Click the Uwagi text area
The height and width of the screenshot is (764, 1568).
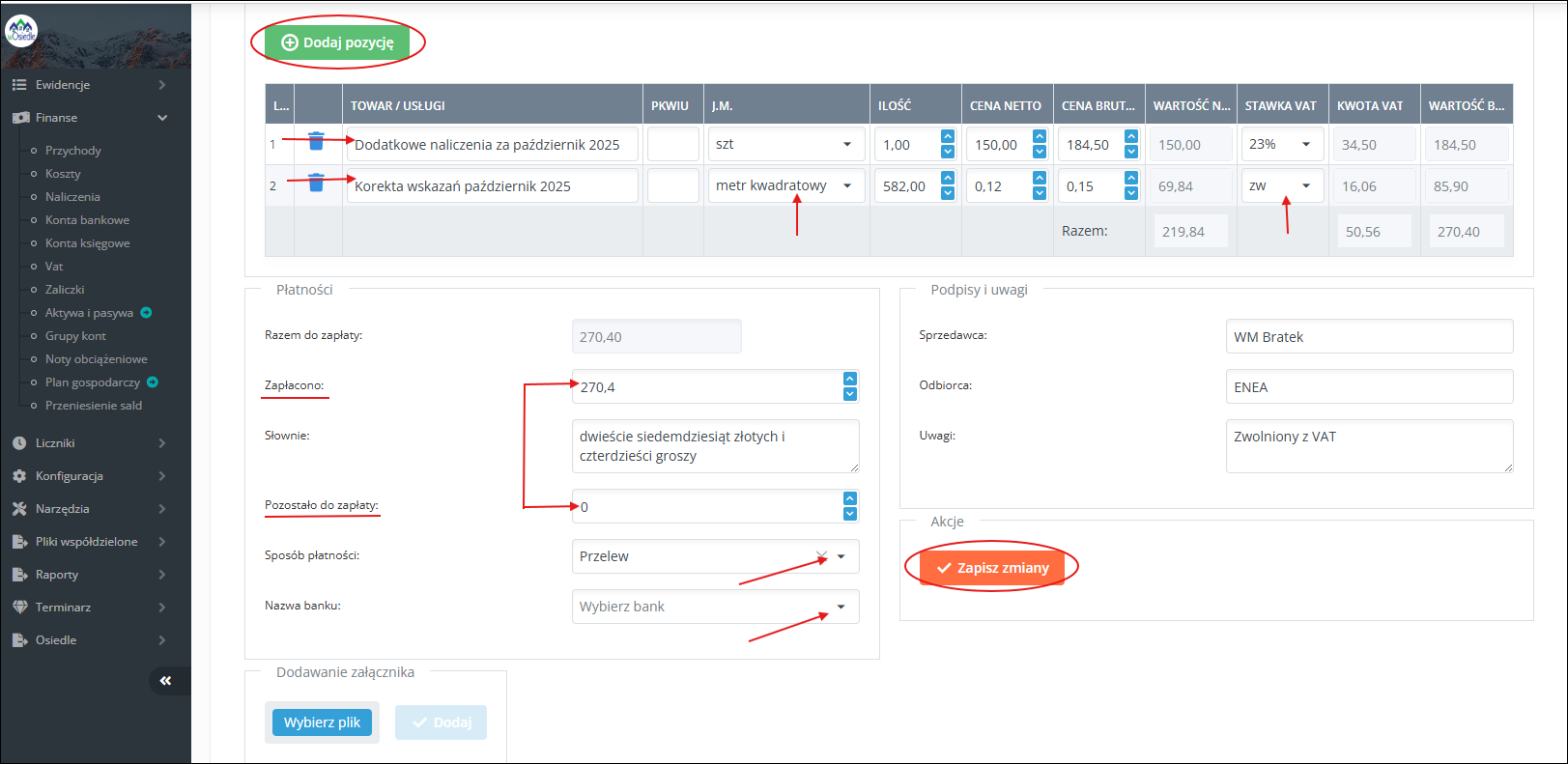(1368, 446)
